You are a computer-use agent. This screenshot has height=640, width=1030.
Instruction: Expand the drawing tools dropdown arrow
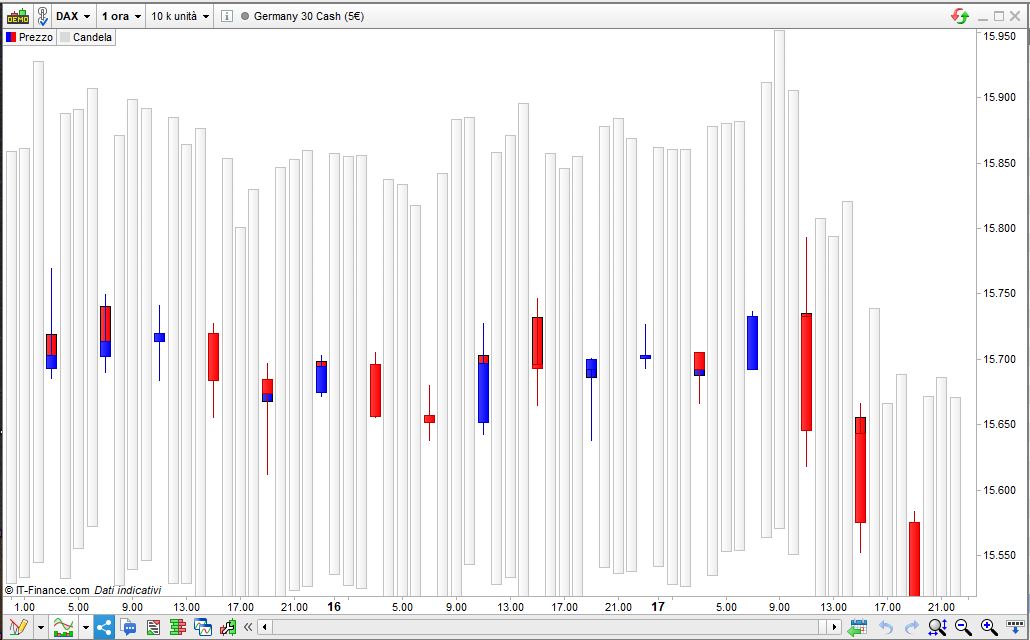[x=41, y=628]
